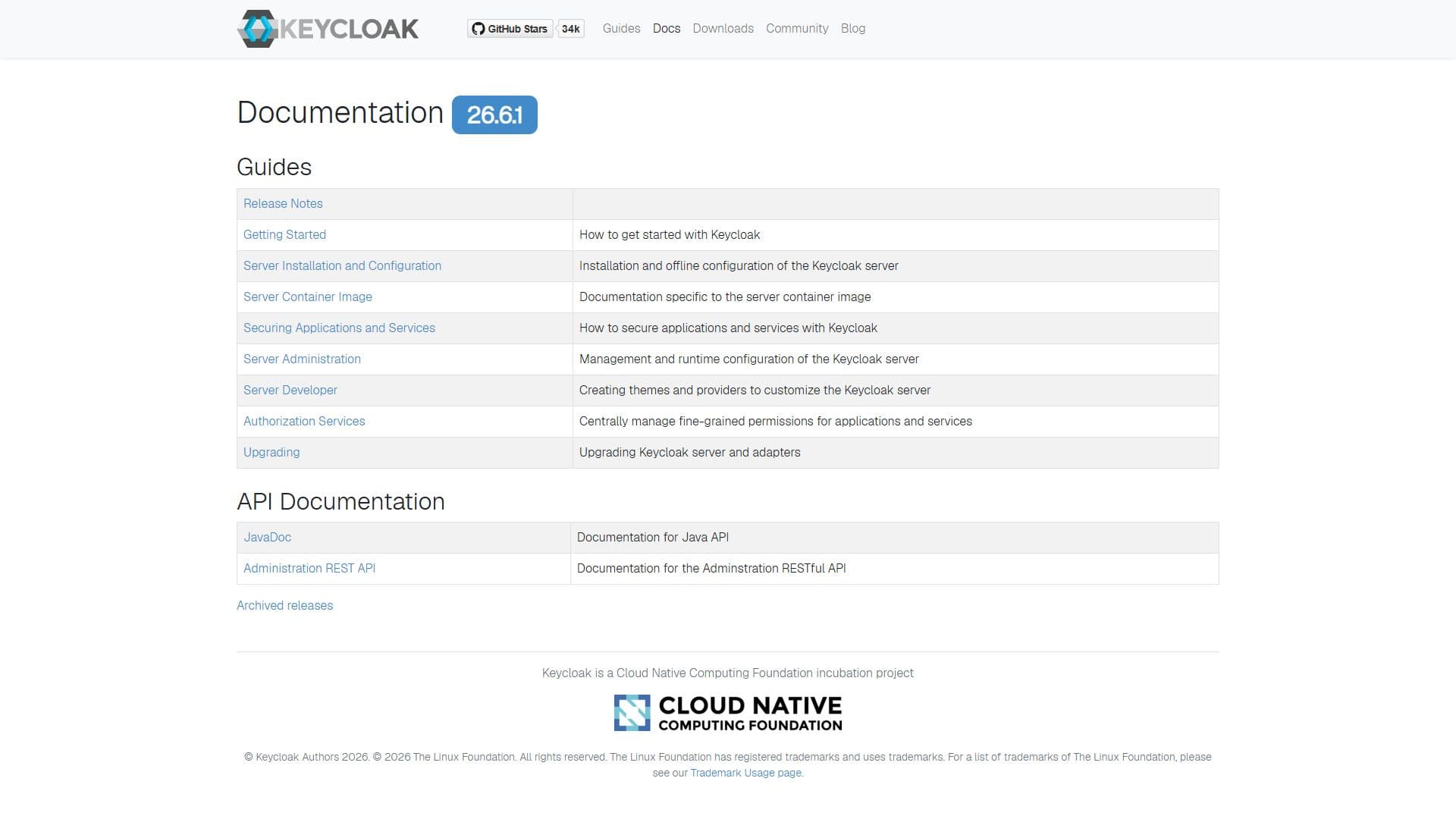The width and height of the screenshot is (1456, 819).
Task: Click the Cloud Native Computing Foundation logo
Action: click(728, 713)
